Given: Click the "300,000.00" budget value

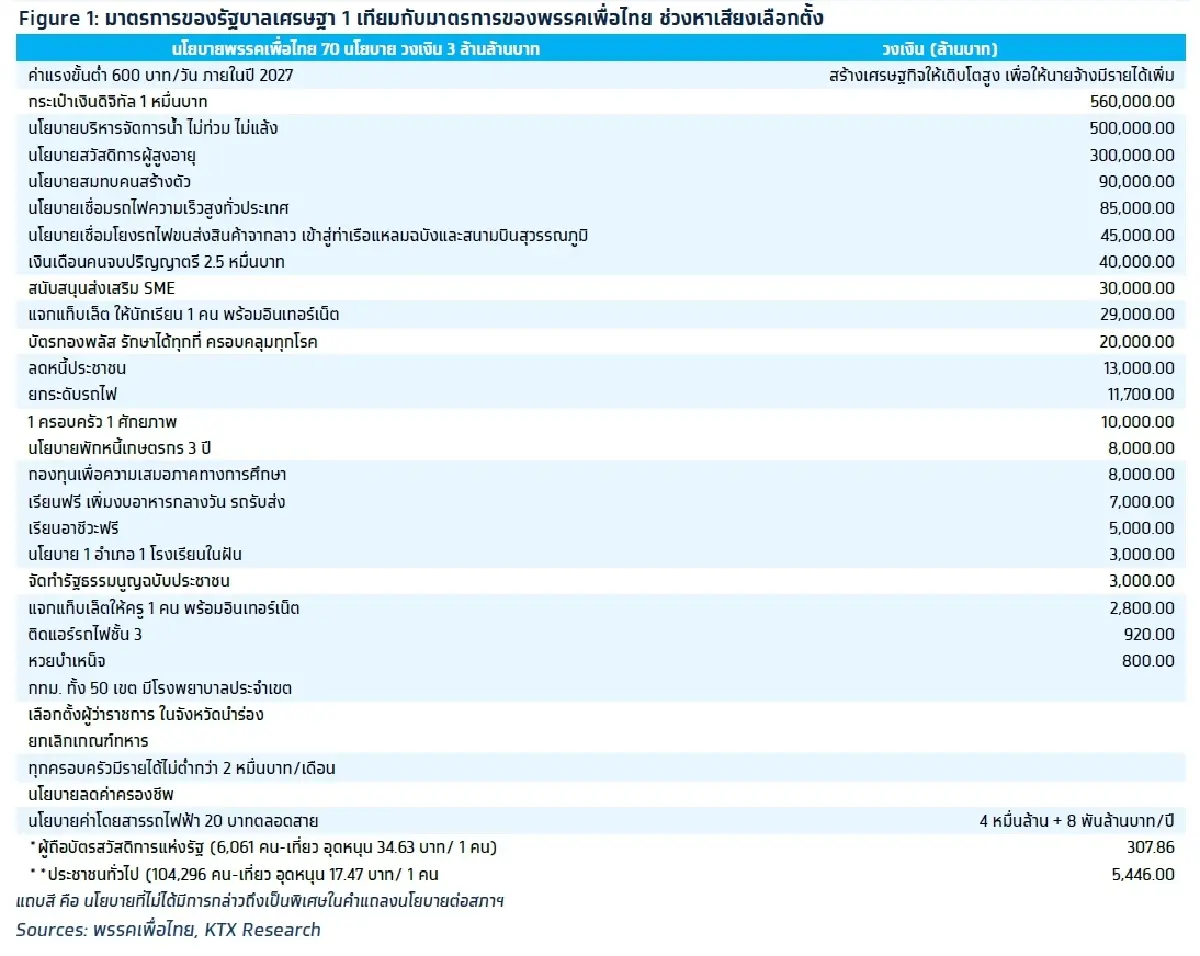Looking at the screenshot, I should click(x=1132, y=155).
